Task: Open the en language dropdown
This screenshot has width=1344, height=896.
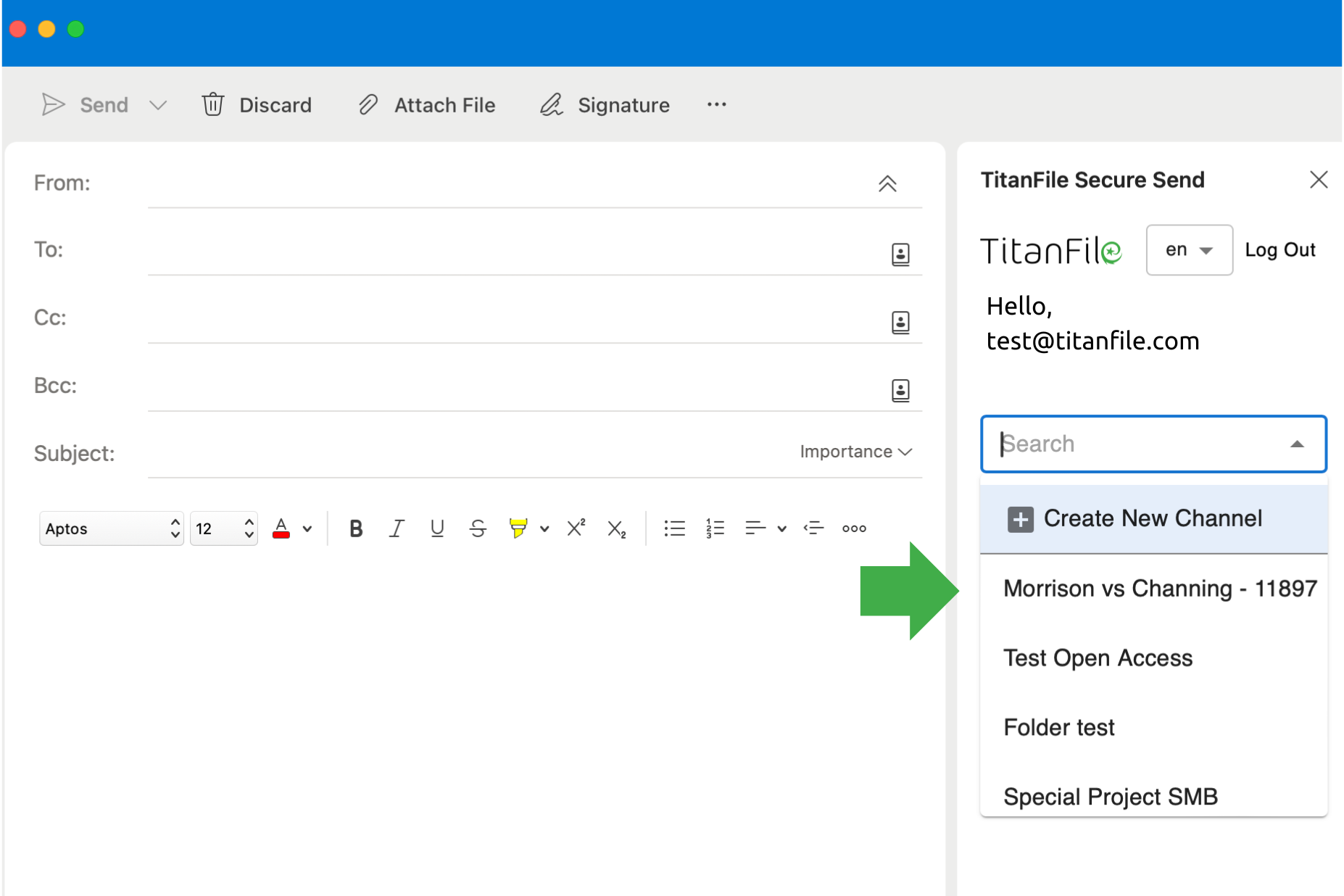Action: 1189,250
